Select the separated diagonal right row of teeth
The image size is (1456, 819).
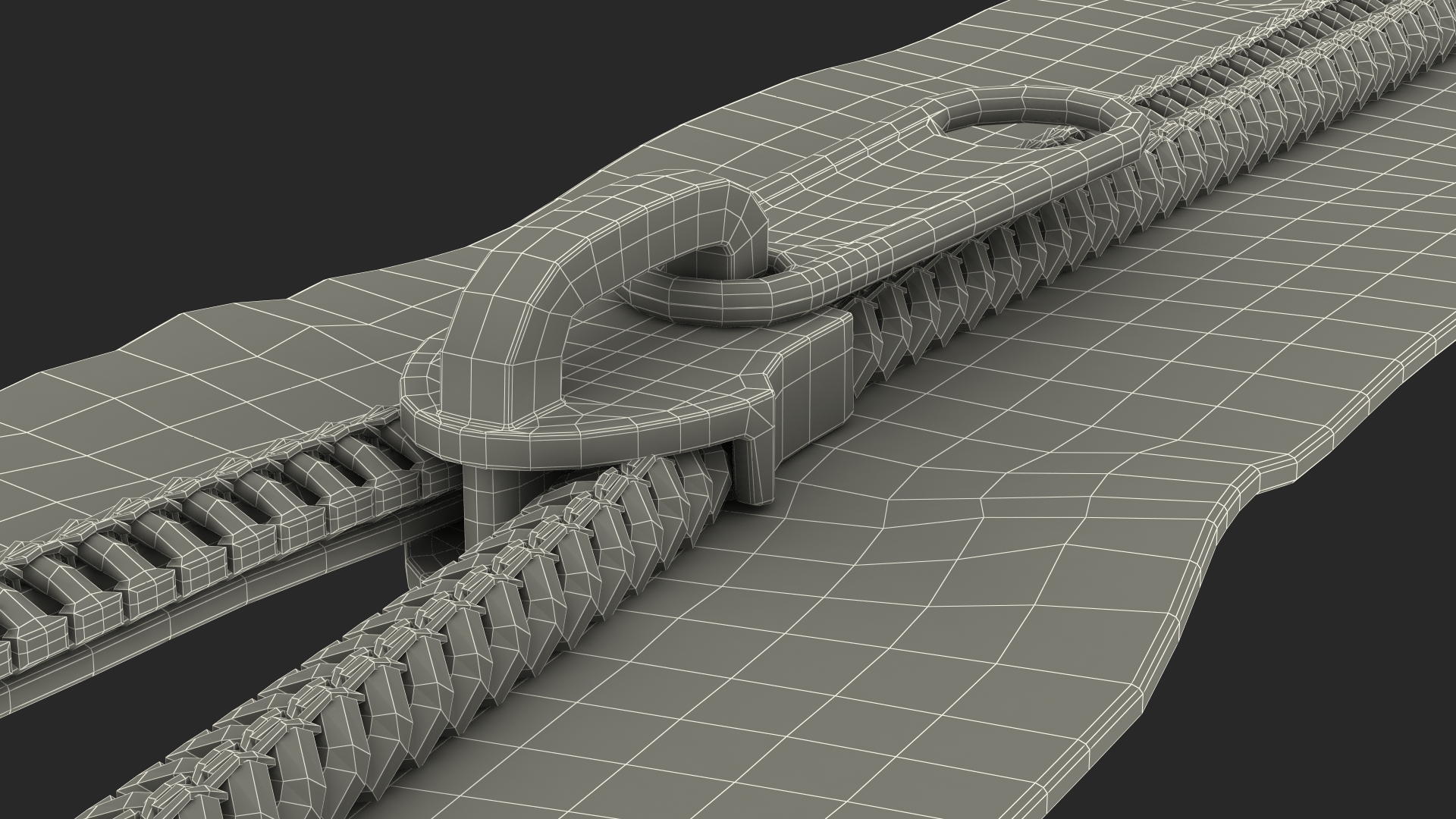point(425,629)
